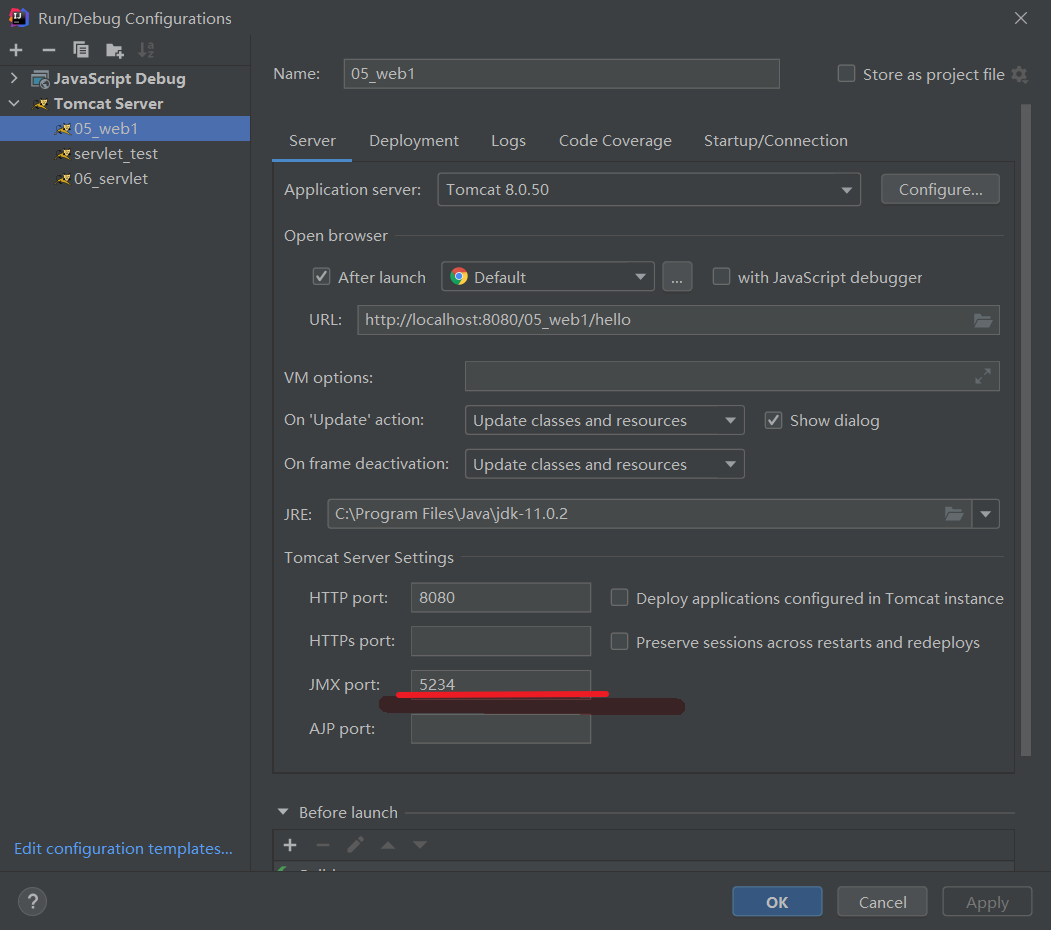Image resolution: width=1051 pixels, height=930 pixels.
Task: Open Edit configuration templates link
Action: [x=123, y=848]
